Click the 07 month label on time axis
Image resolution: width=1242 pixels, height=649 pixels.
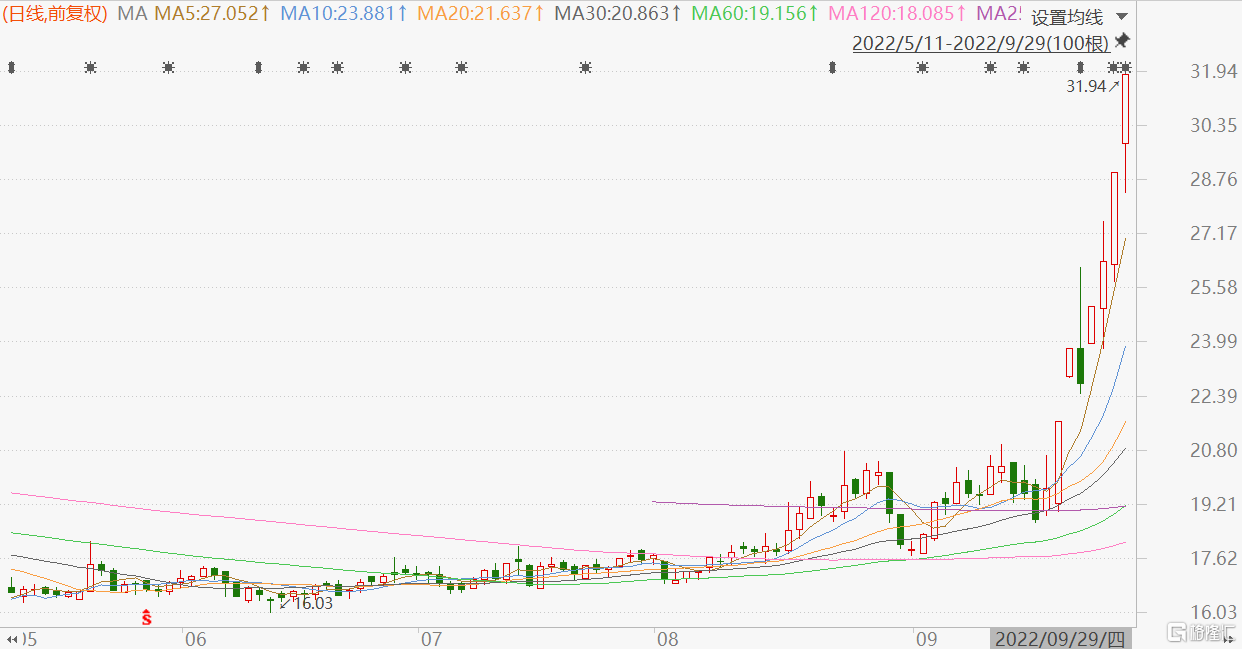430,638
